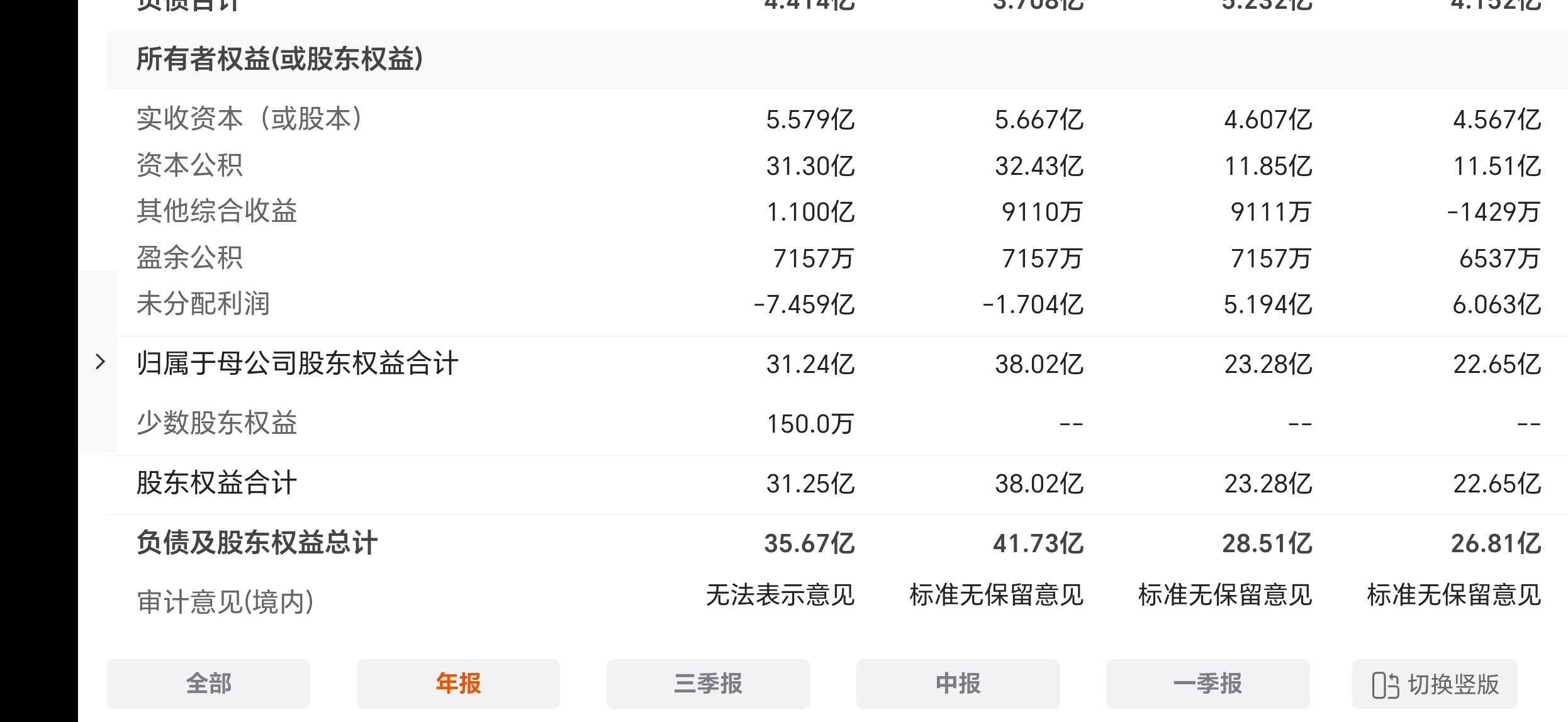Tap the rotate icon in 切换竖版

coord(1385,685)
